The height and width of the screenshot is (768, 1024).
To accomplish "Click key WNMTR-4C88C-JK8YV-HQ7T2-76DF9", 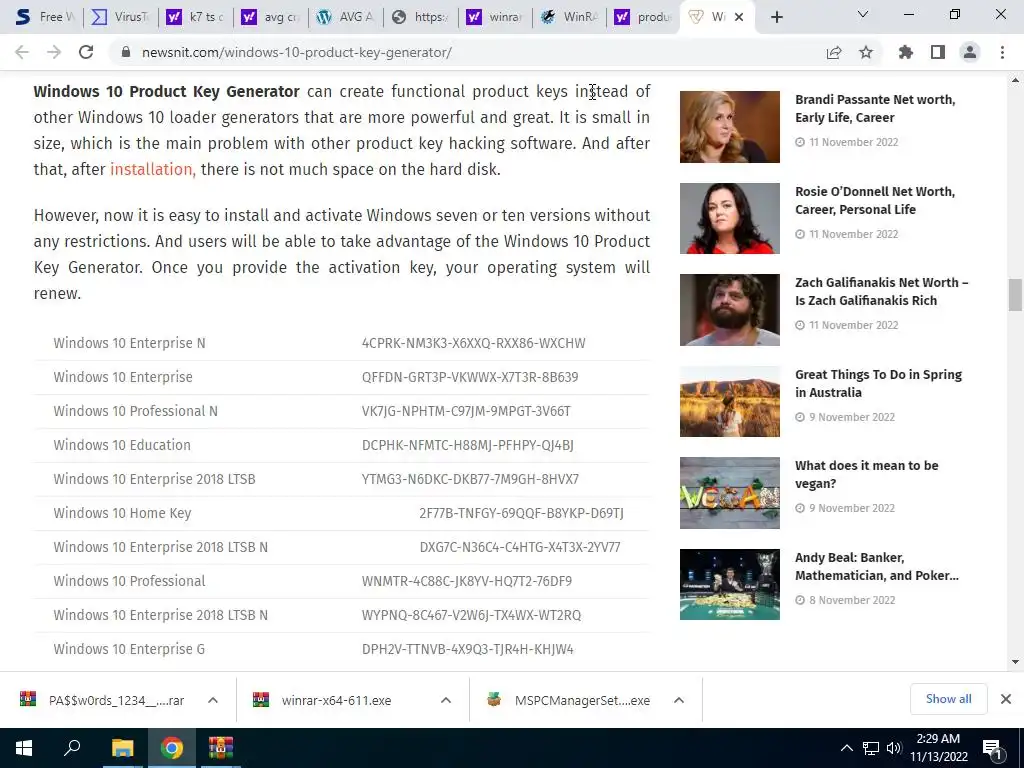I will tap(467, 581).
